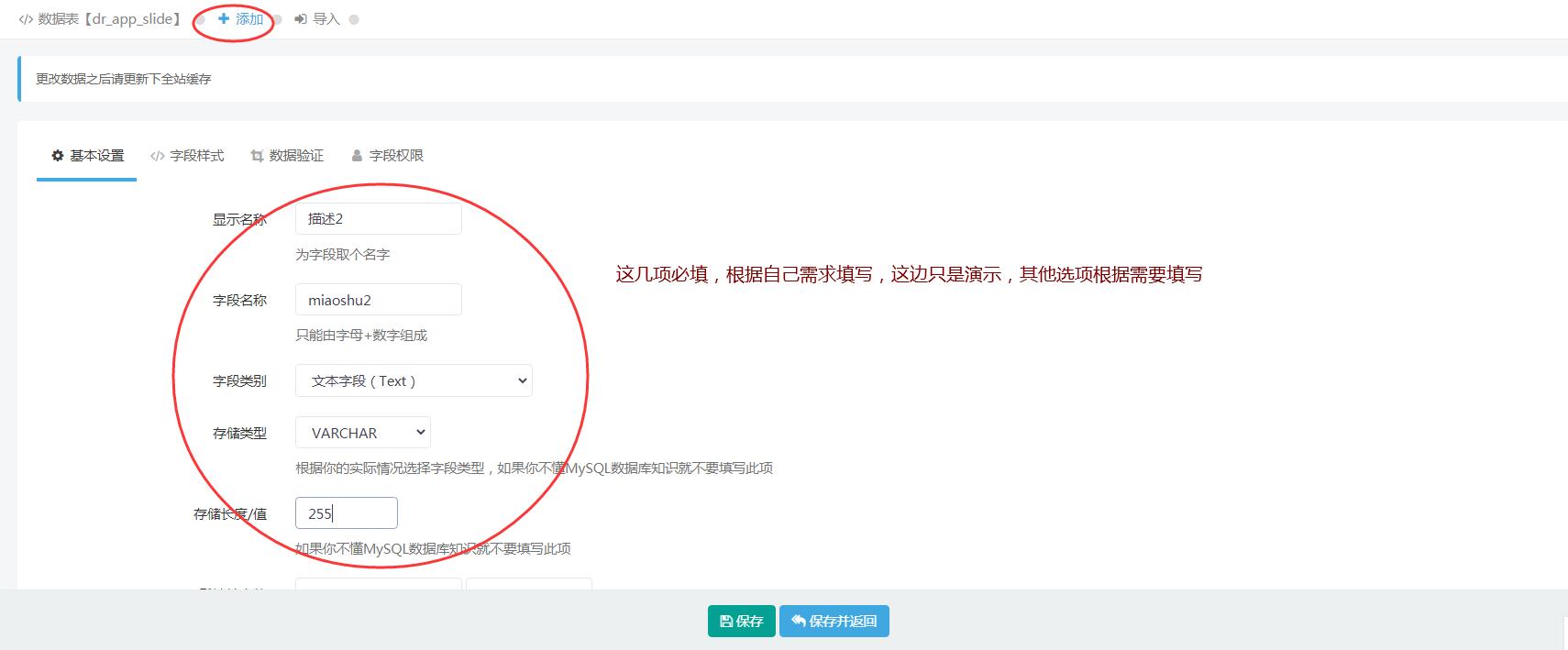
Task: Click the 为字段取个名字 hint text
Action: click(343, 255)
